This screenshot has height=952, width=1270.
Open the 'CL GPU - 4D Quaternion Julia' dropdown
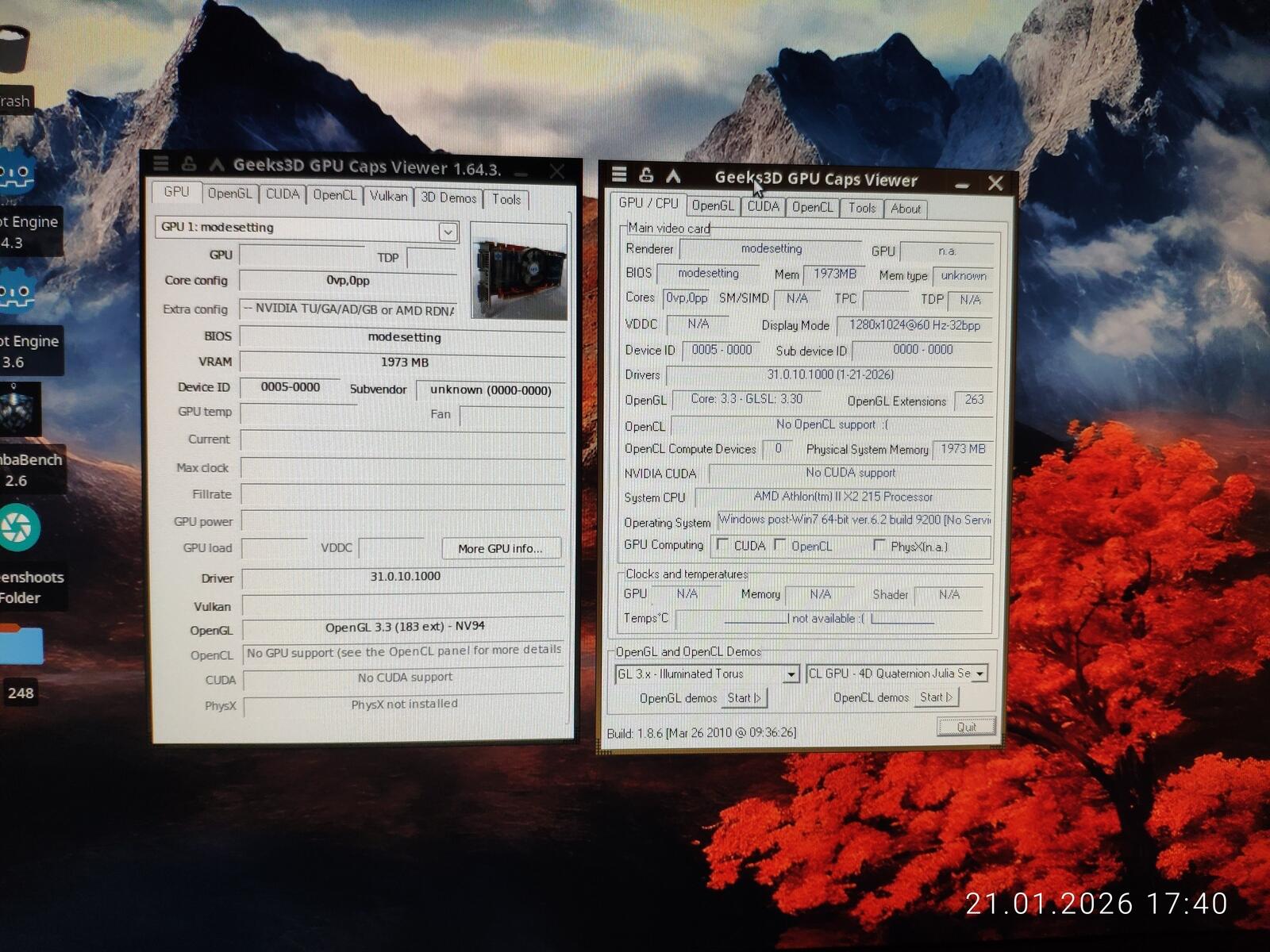pyautogui.click(x=980, y=674)
